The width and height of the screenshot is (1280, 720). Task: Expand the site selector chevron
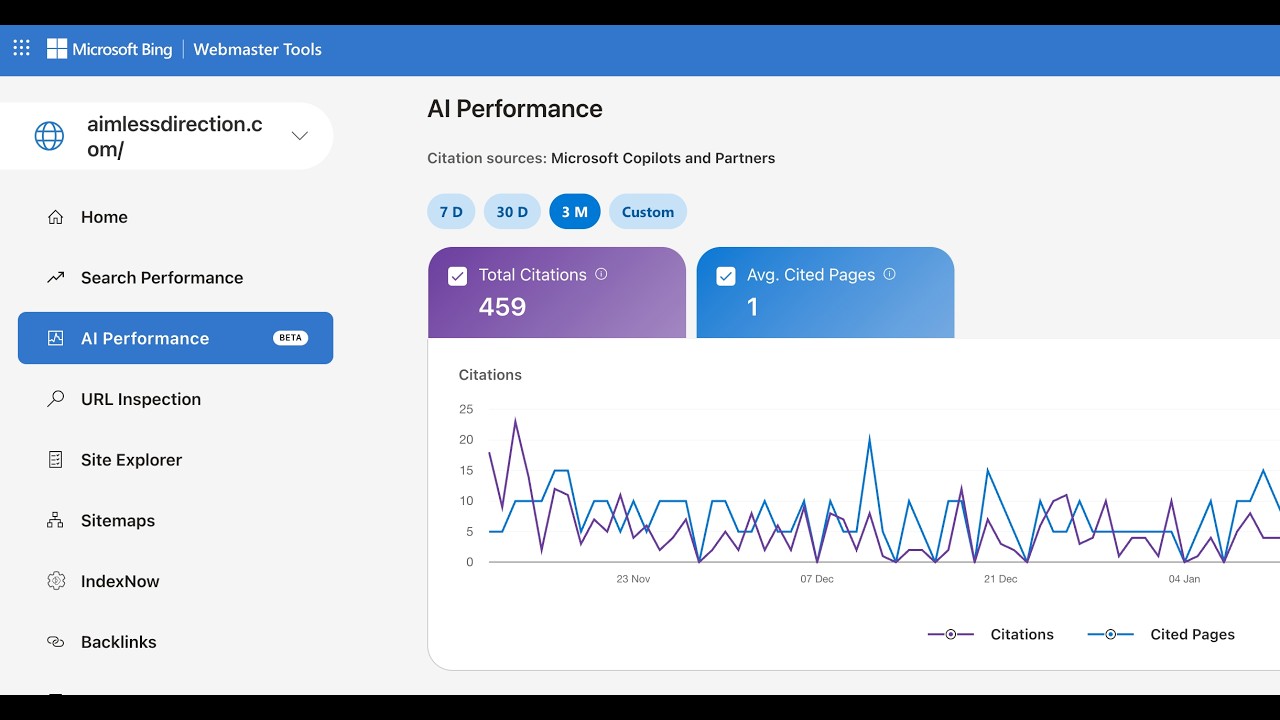pos(300,136)
